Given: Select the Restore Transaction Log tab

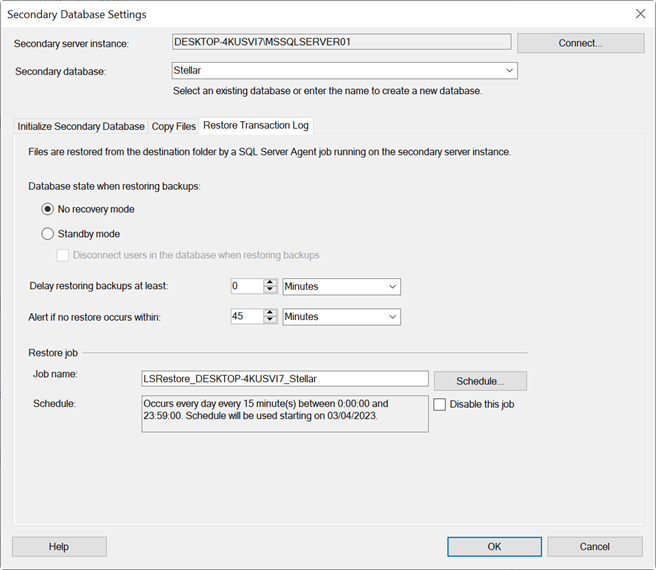Looking at the screenshot, I should tap(256, 126).
